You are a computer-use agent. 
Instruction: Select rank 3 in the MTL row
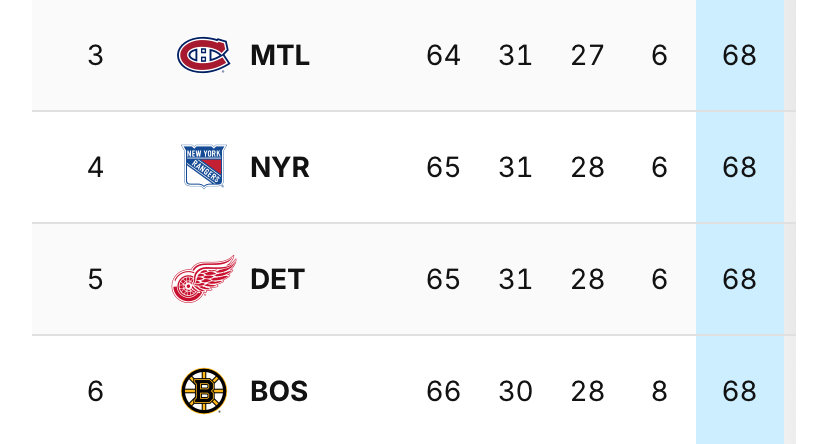[x=96, y=55]
